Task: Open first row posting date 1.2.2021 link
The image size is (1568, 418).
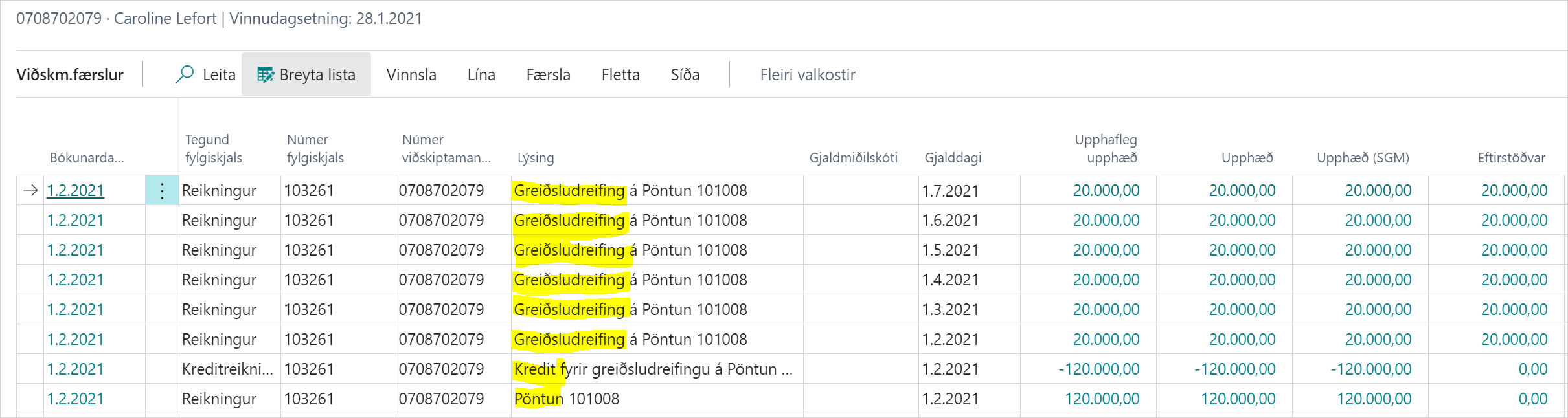Action: coord(75,191)
